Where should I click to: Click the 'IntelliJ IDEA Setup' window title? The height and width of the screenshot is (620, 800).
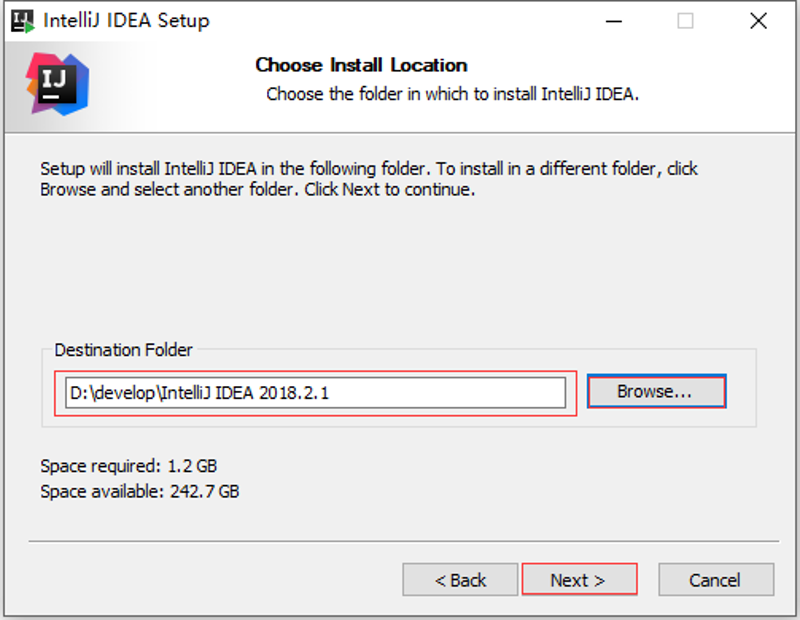(127, 21)
